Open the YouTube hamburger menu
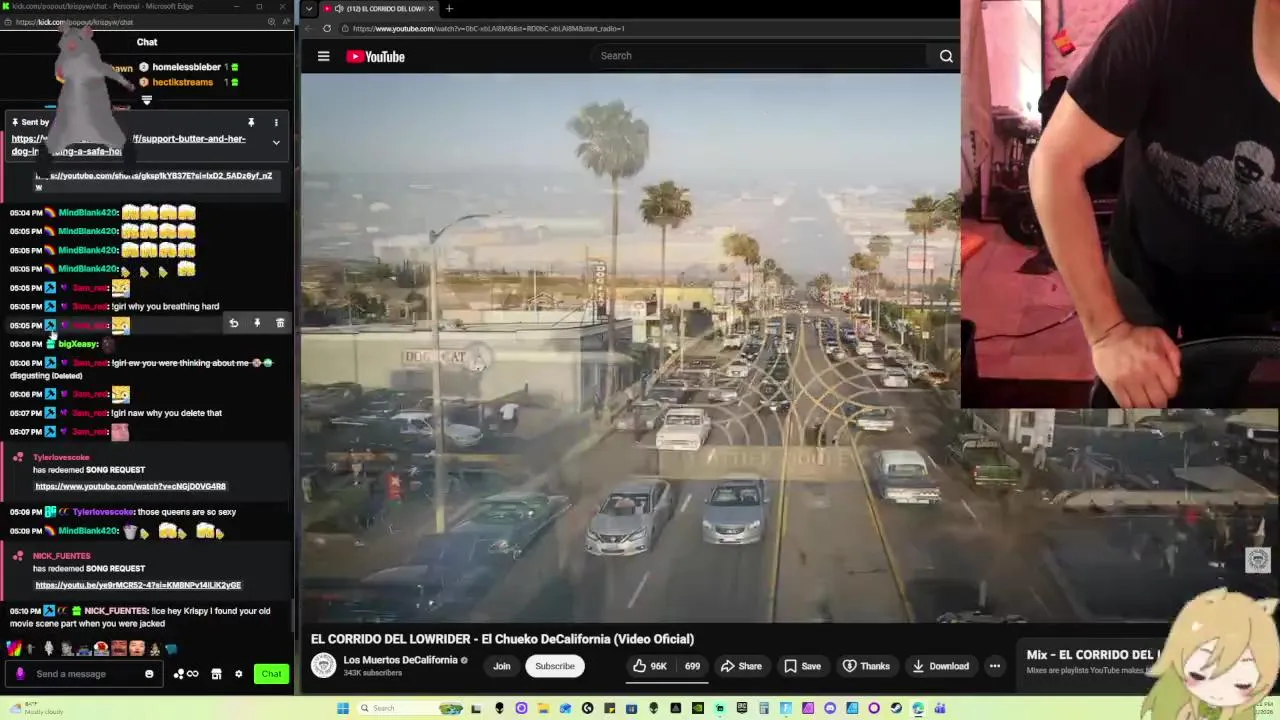Viewport: 1280px width, 720px height. (323, 57)
